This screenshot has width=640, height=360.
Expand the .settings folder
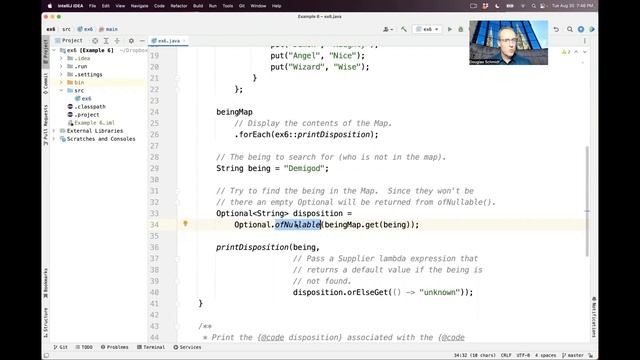point(61,74)
